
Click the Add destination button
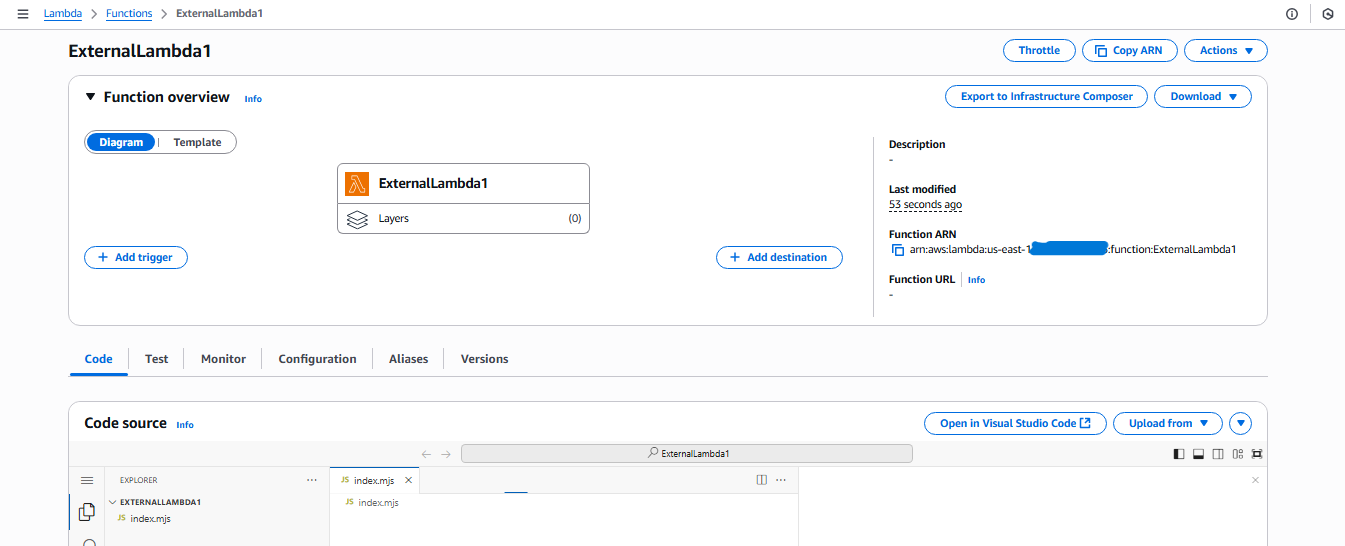coord(779,257)
